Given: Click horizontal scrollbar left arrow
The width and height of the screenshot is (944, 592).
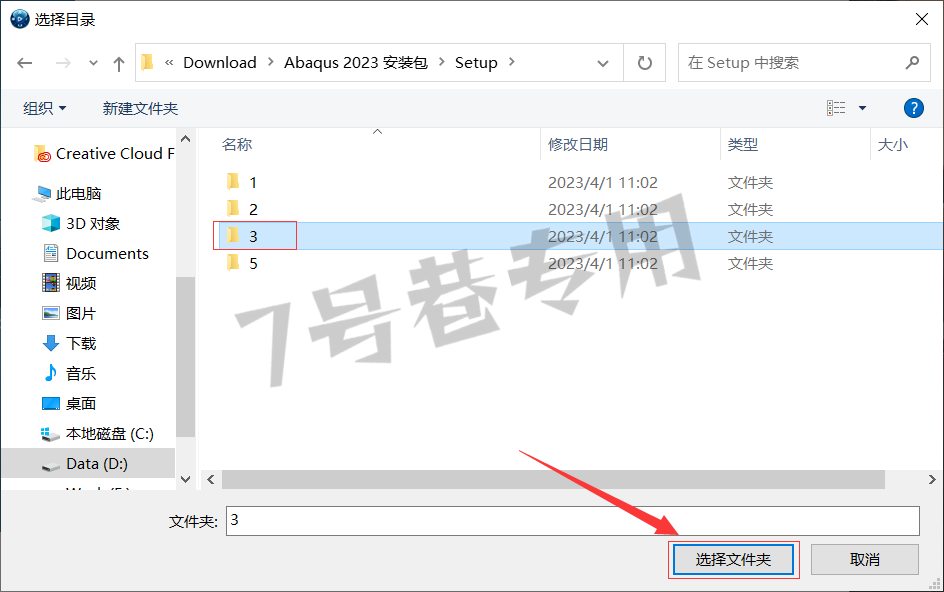Looking at the screenshot, I should [211, 479].
